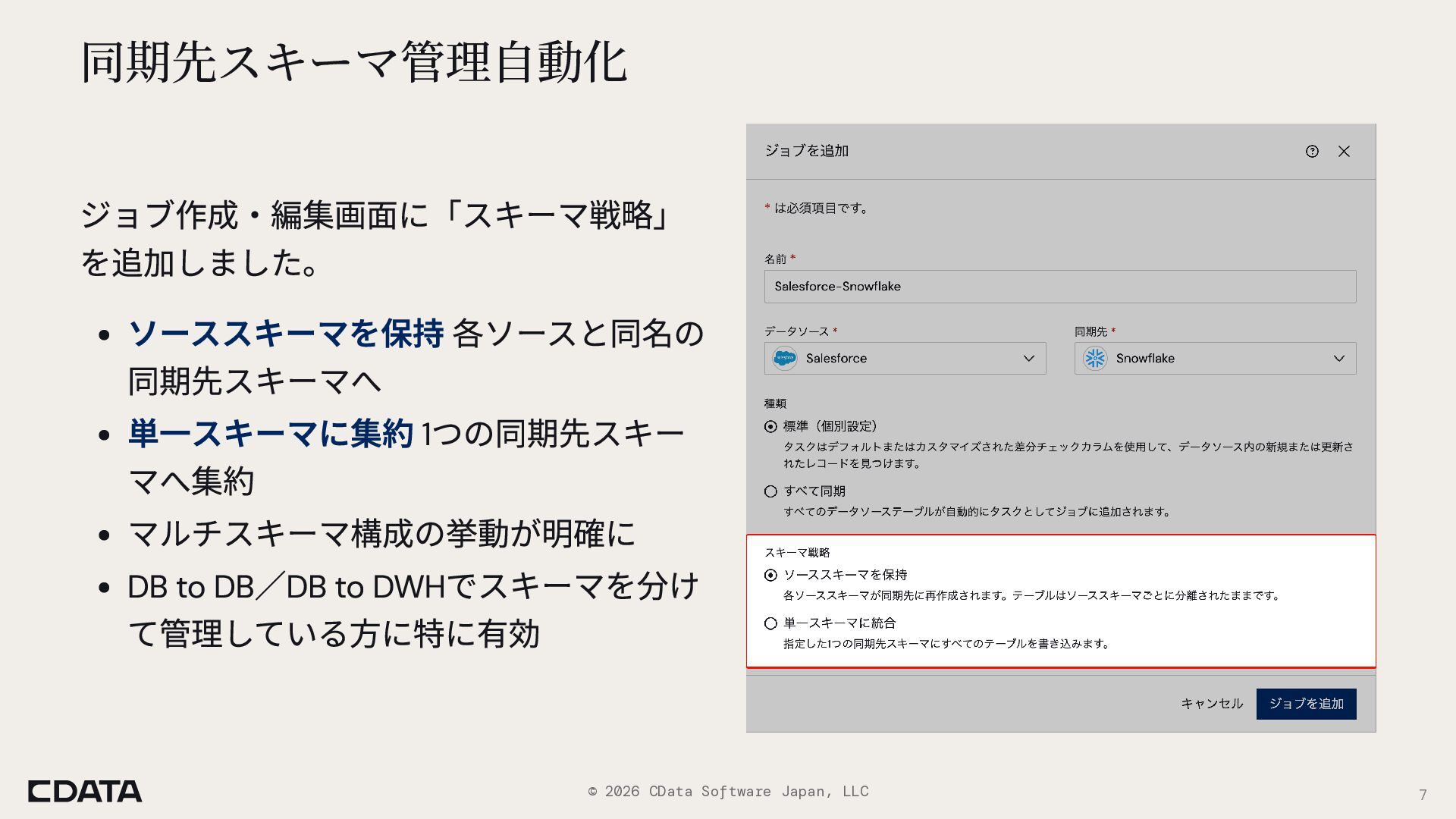Click the 同期先 field label
Image resolution: width=1456 pixels, height=819 pixels.
click(1090, 331)
